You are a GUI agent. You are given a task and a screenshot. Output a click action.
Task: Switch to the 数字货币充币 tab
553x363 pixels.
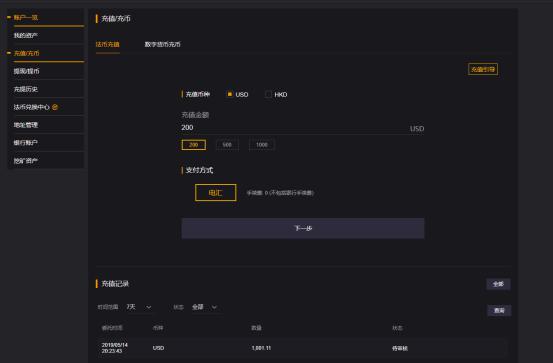[163, 44]
